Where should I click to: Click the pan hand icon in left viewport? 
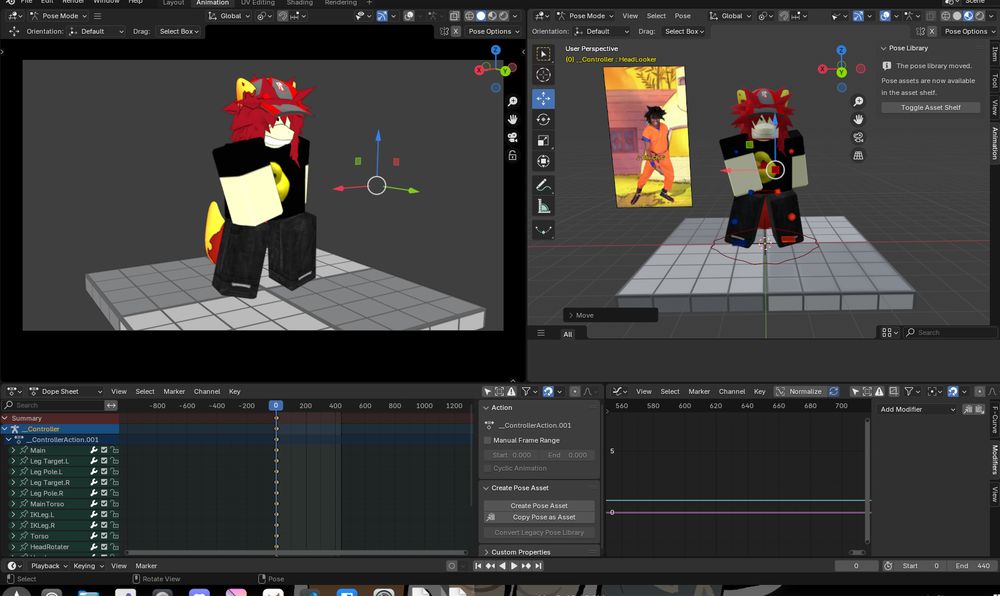(512, 119)
